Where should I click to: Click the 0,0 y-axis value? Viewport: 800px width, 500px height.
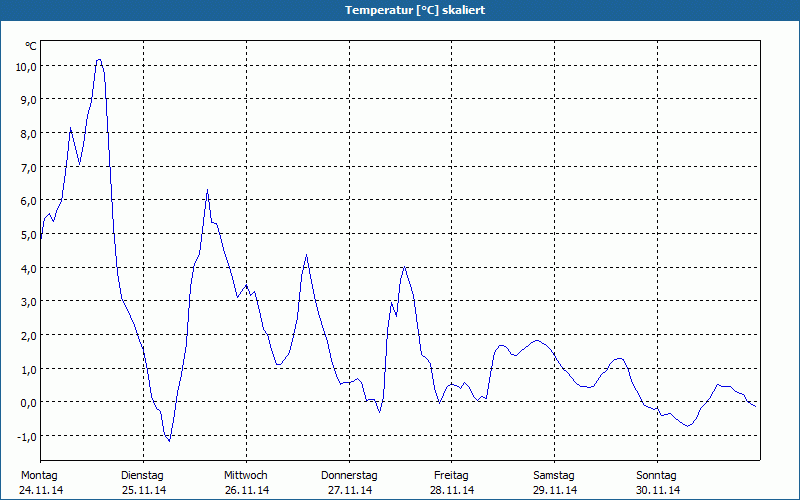(29, 403)
